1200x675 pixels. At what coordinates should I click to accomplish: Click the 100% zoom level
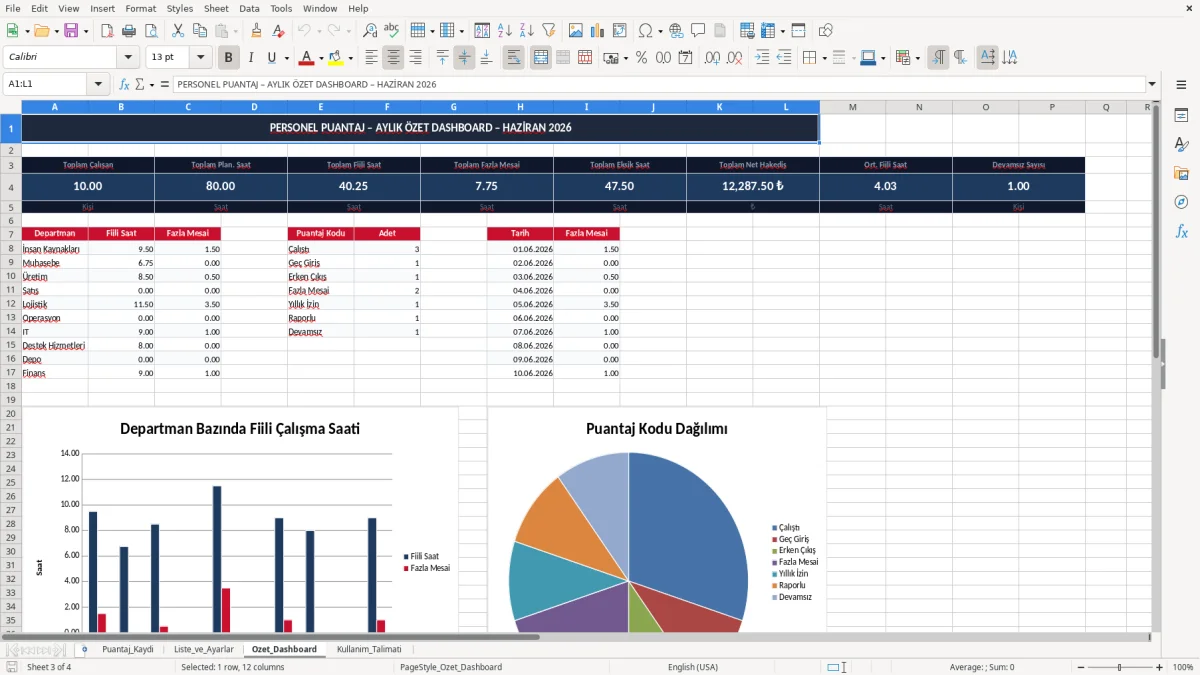pos(1182,667)
